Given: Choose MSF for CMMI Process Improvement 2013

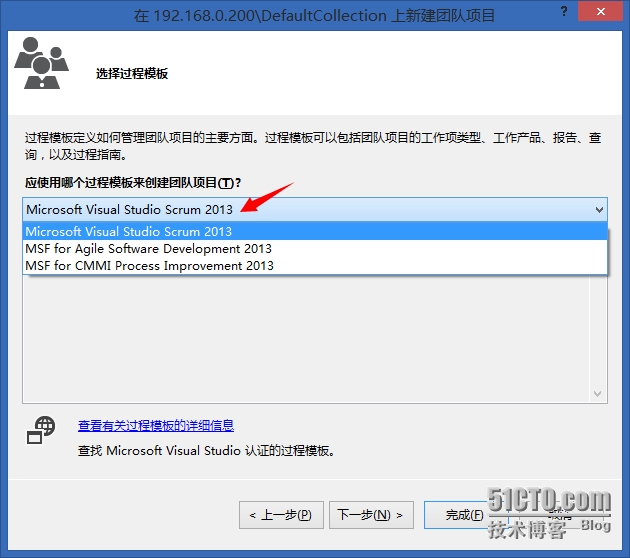Looking at the screenshot, I should pyautogui.click(x=315, y=266).
